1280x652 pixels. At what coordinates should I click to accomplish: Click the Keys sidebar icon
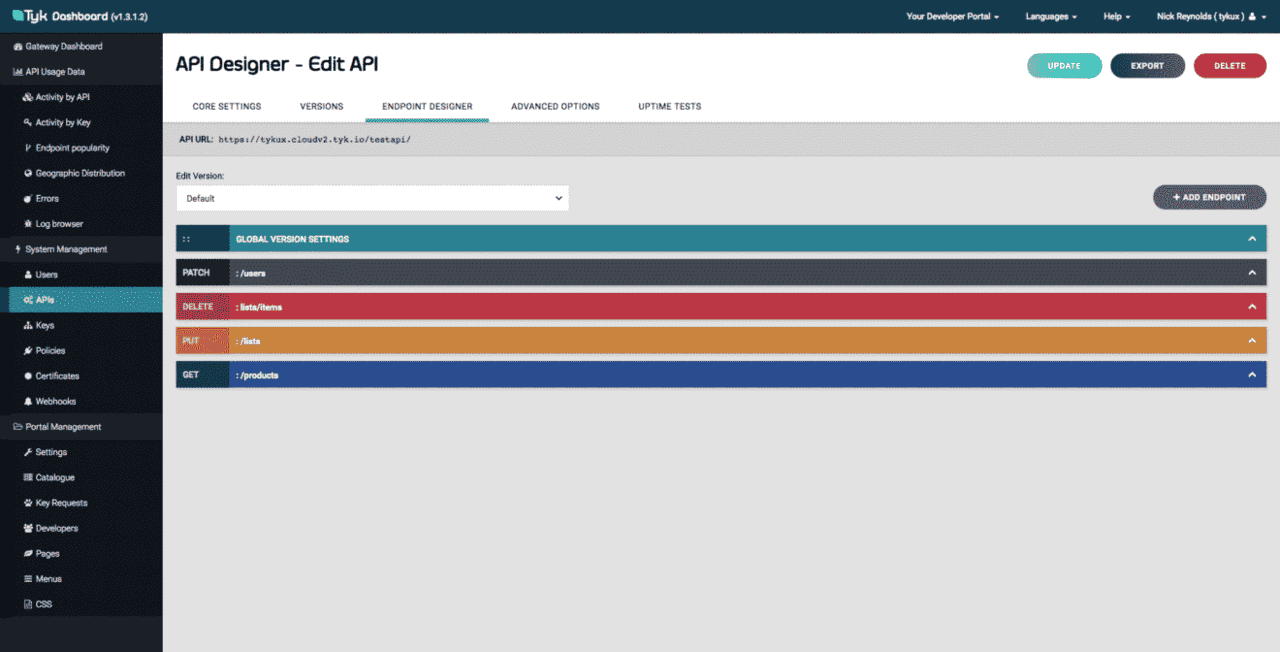[27, 326]
